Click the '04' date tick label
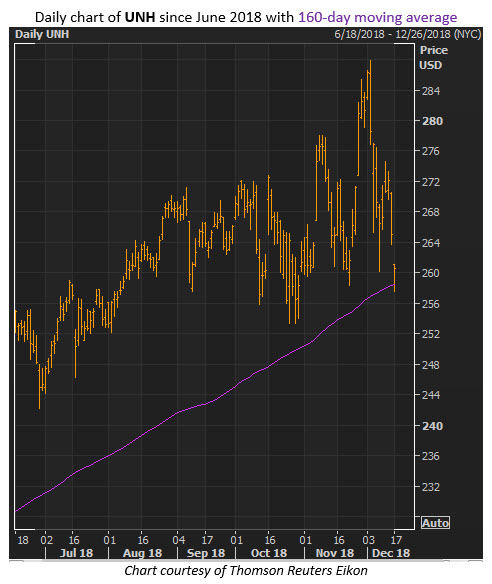 (179, 540)
